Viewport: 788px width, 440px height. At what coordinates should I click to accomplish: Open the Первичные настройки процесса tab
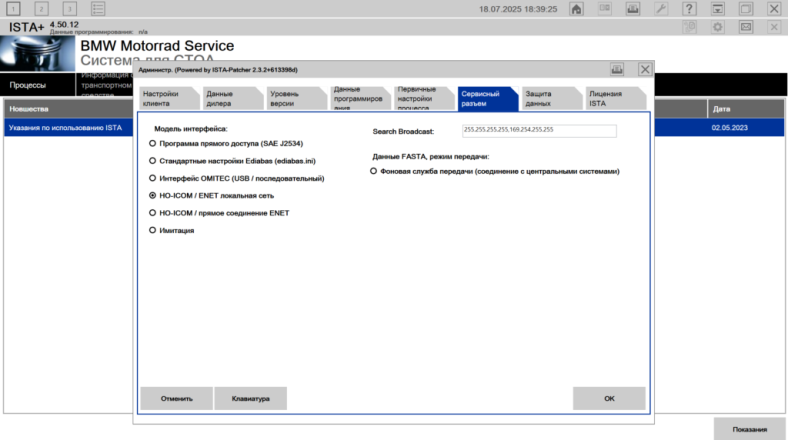tap(424, 98)
